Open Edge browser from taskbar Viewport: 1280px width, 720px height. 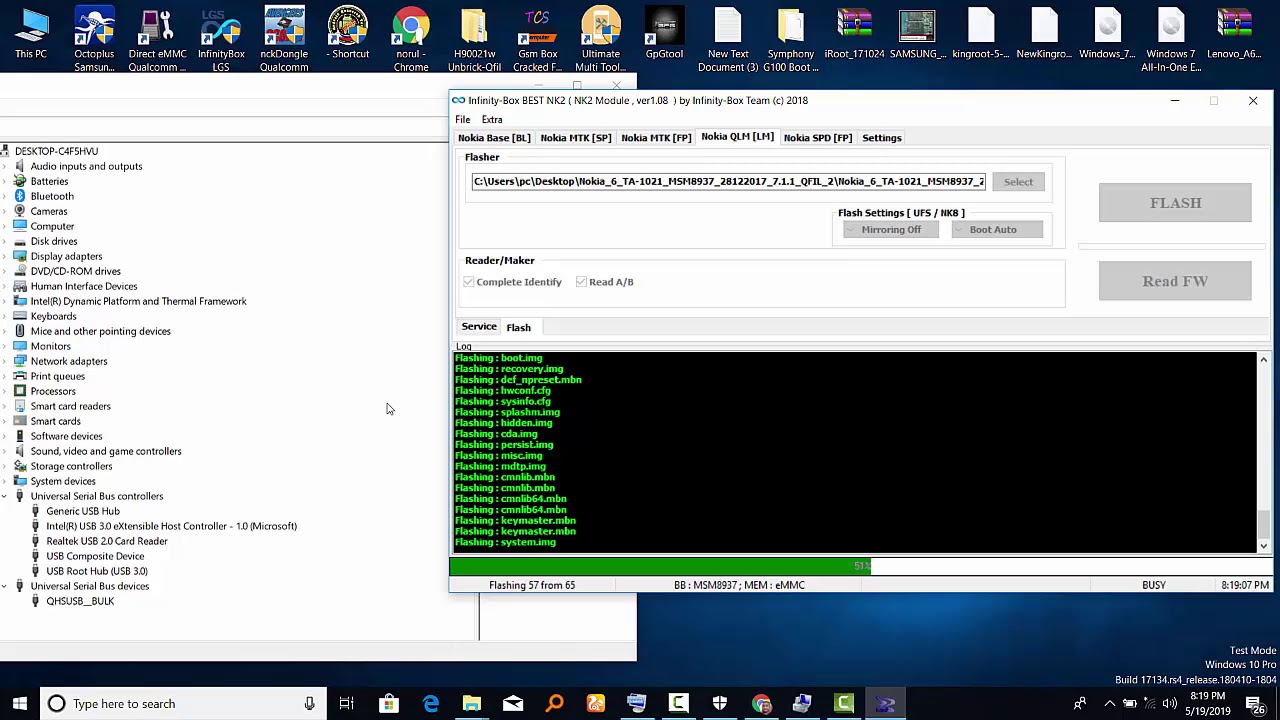click(x=430, y=703)
